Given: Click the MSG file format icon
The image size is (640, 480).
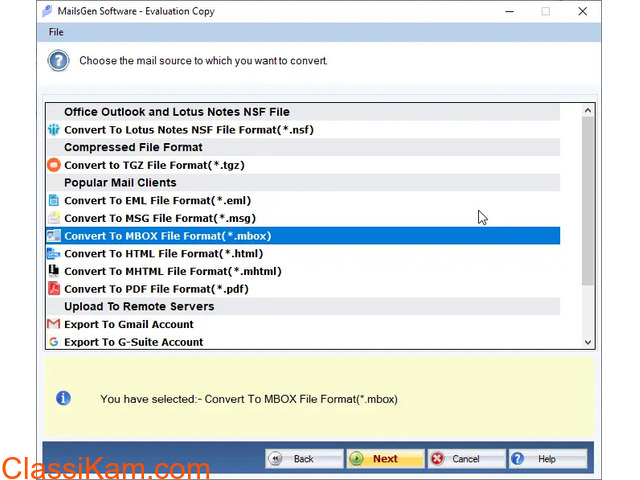Looking at the screenshot, I should 54,218.
